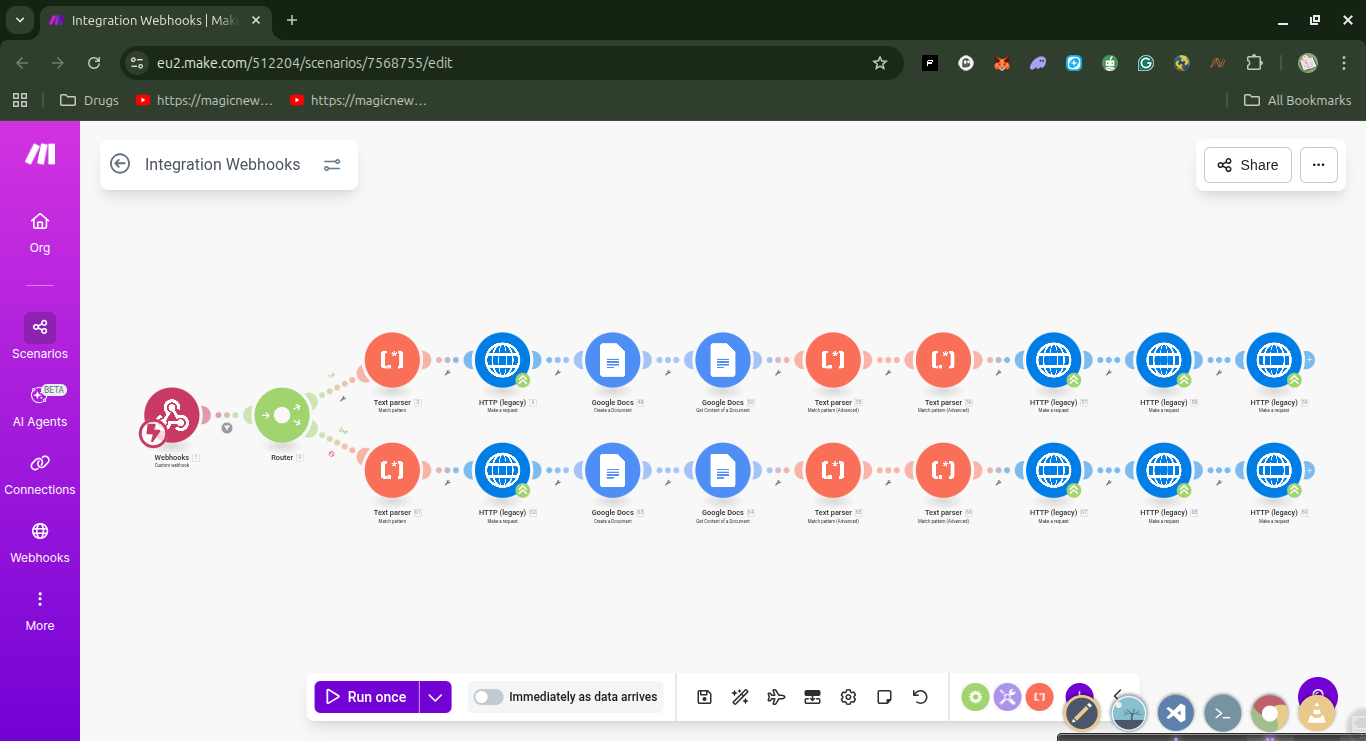This screenshot has width=1366, height=741.
Task: Open the Run once dropdown arrow
Action: point(434,696)
